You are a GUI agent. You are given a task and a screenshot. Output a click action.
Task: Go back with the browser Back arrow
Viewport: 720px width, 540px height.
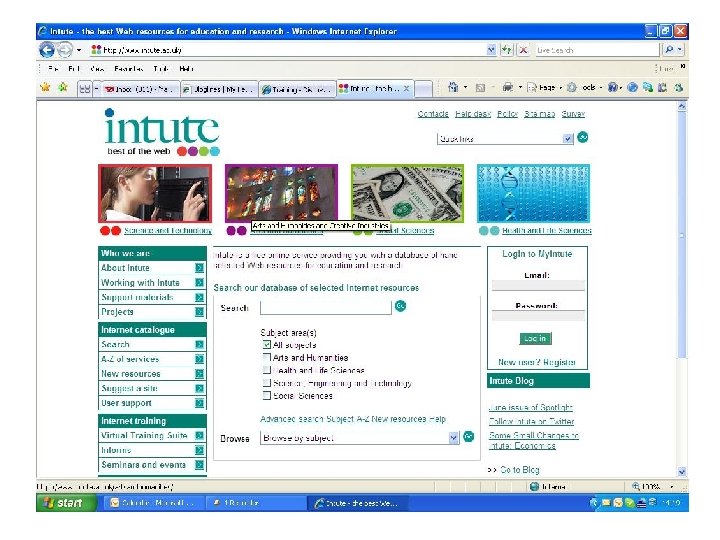(47, 50)
